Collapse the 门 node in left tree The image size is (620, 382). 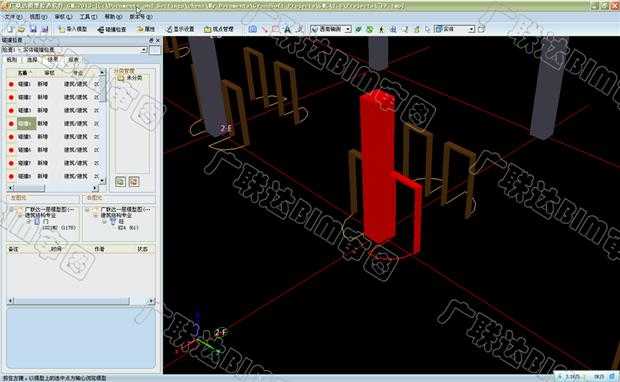click(x=29, y=222)
